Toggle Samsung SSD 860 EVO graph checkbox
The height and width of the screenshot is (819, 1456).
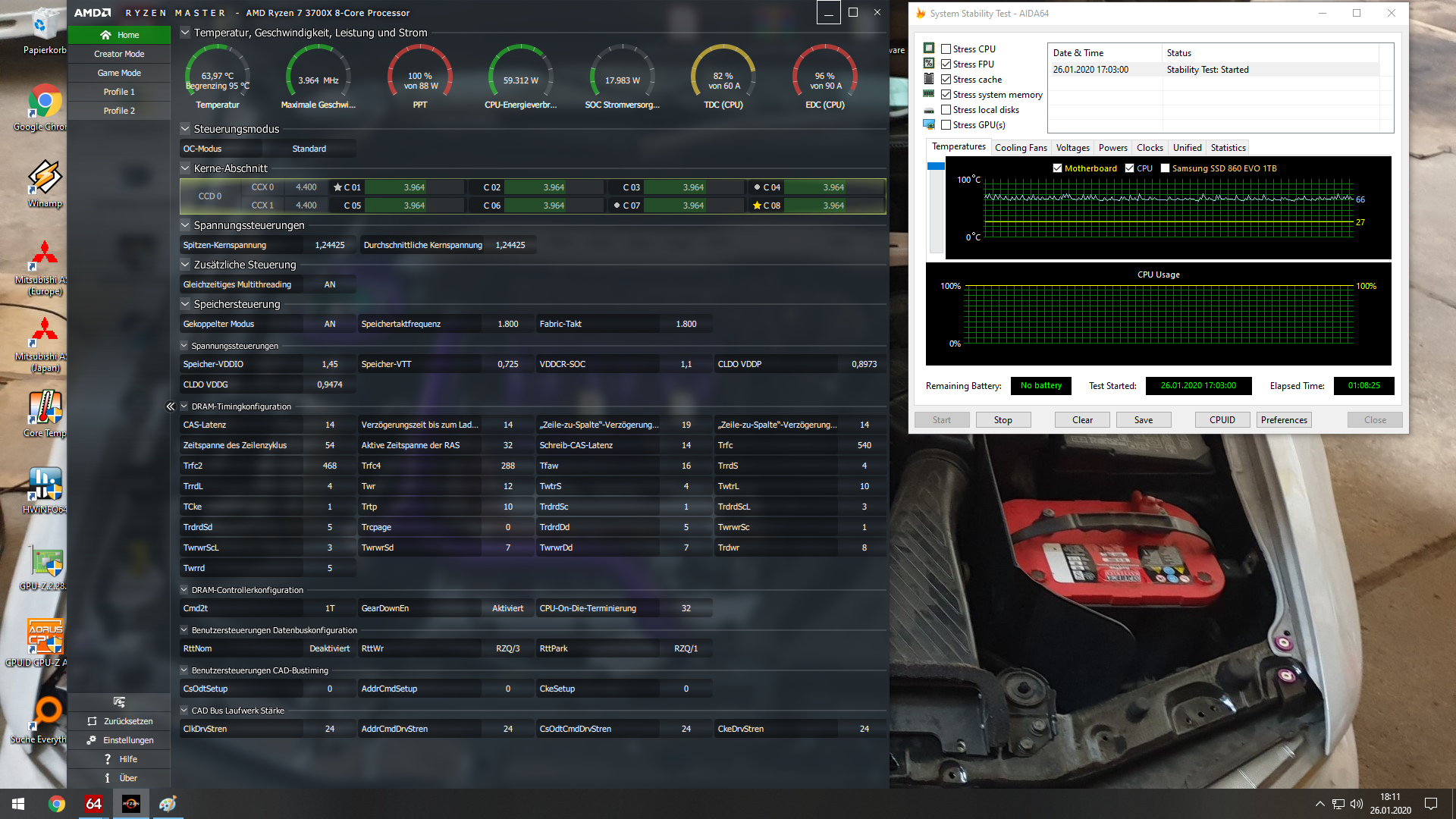(x=1165, y=168)
